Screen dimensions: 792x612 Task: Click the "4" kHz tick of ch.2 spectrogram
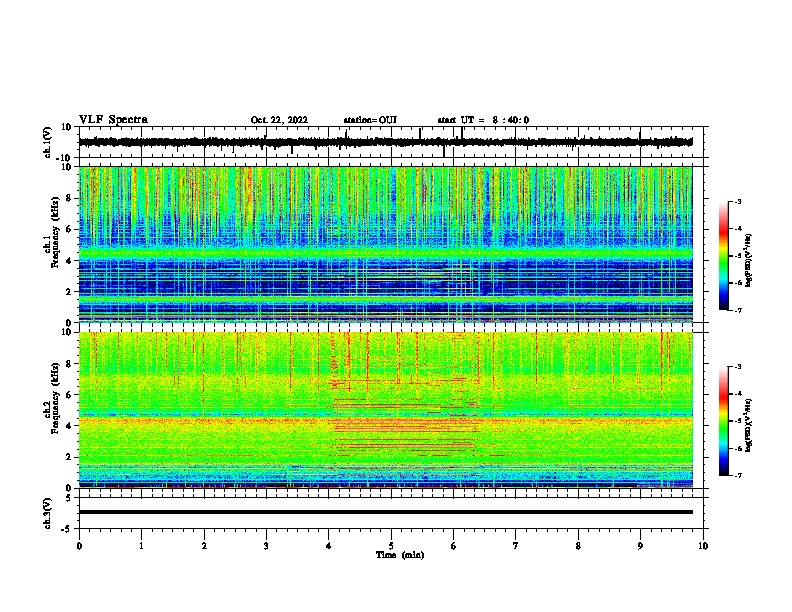click(x=69, y=426)
